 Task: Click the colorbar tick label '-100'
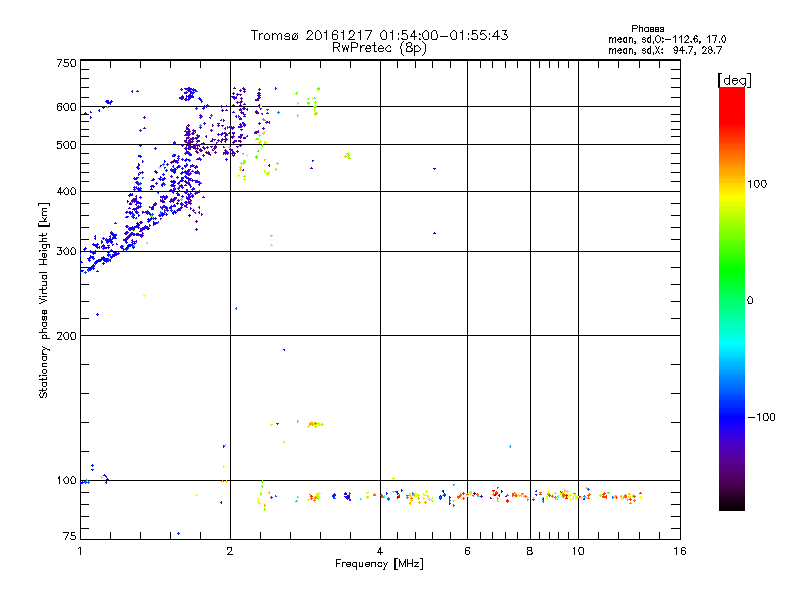coord(761,417)
